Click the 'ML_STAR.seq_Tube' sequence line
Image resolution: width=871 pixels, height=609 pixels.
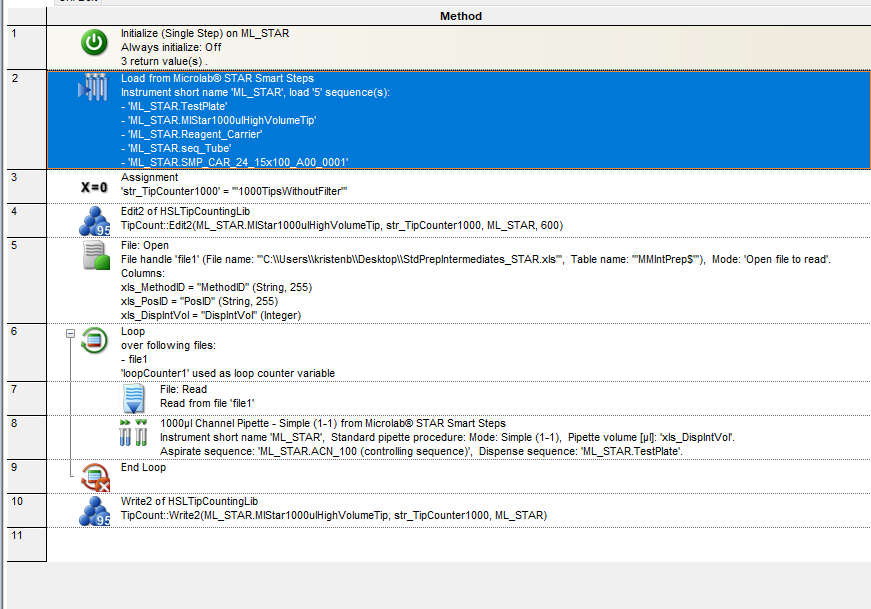[176, 148]
